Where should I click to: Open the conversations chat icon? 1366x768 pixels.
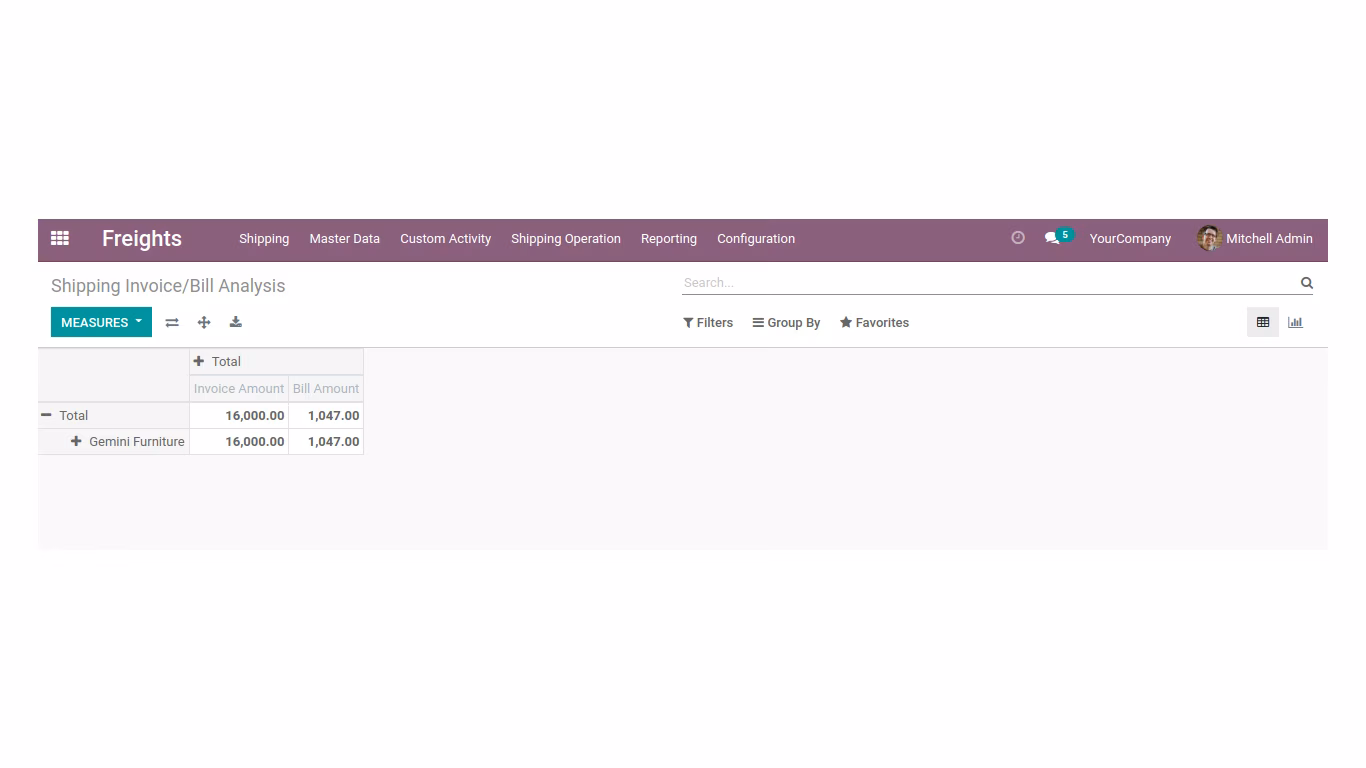coord(1052,238)
